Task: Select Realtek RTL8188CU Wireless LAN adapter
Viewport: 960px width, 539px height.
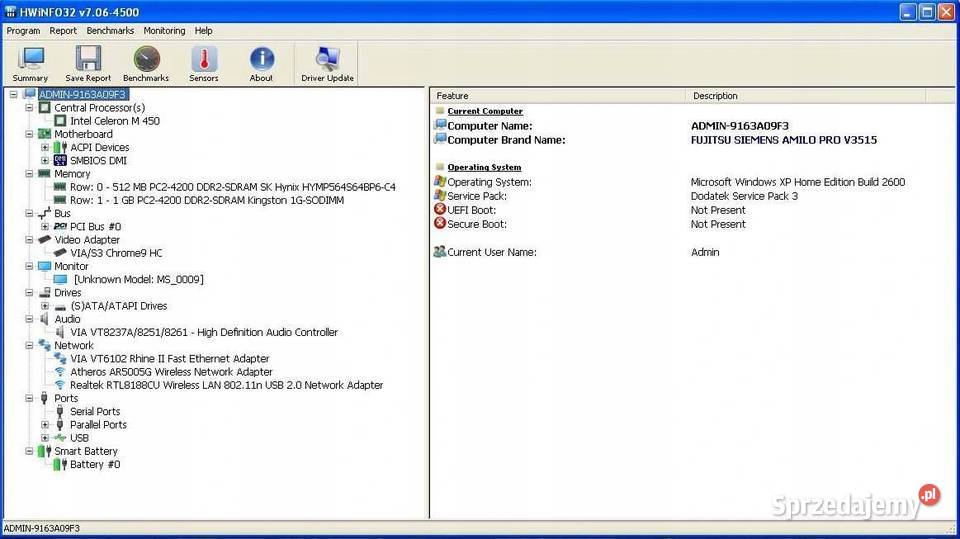Action: [x=227, y=385]
